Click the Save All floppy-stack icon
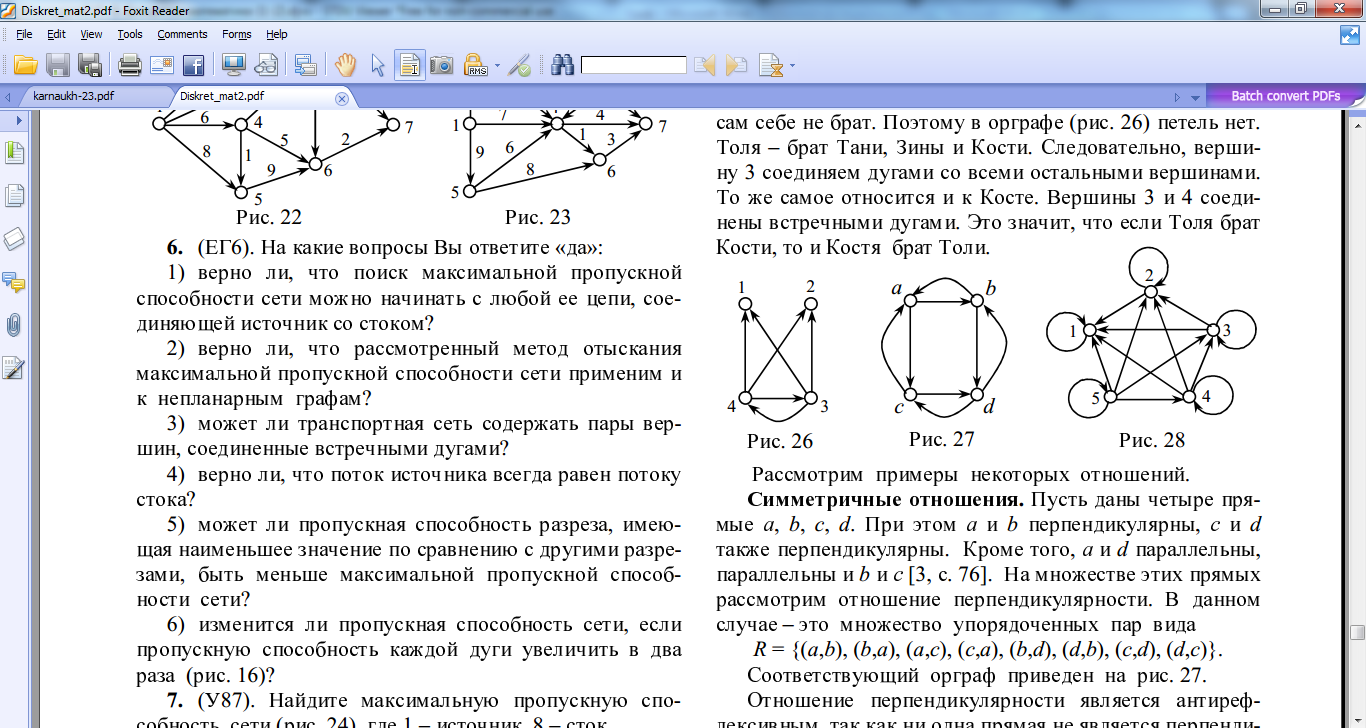This screenshot has width=1366, height=728. [x=90, y=66]
